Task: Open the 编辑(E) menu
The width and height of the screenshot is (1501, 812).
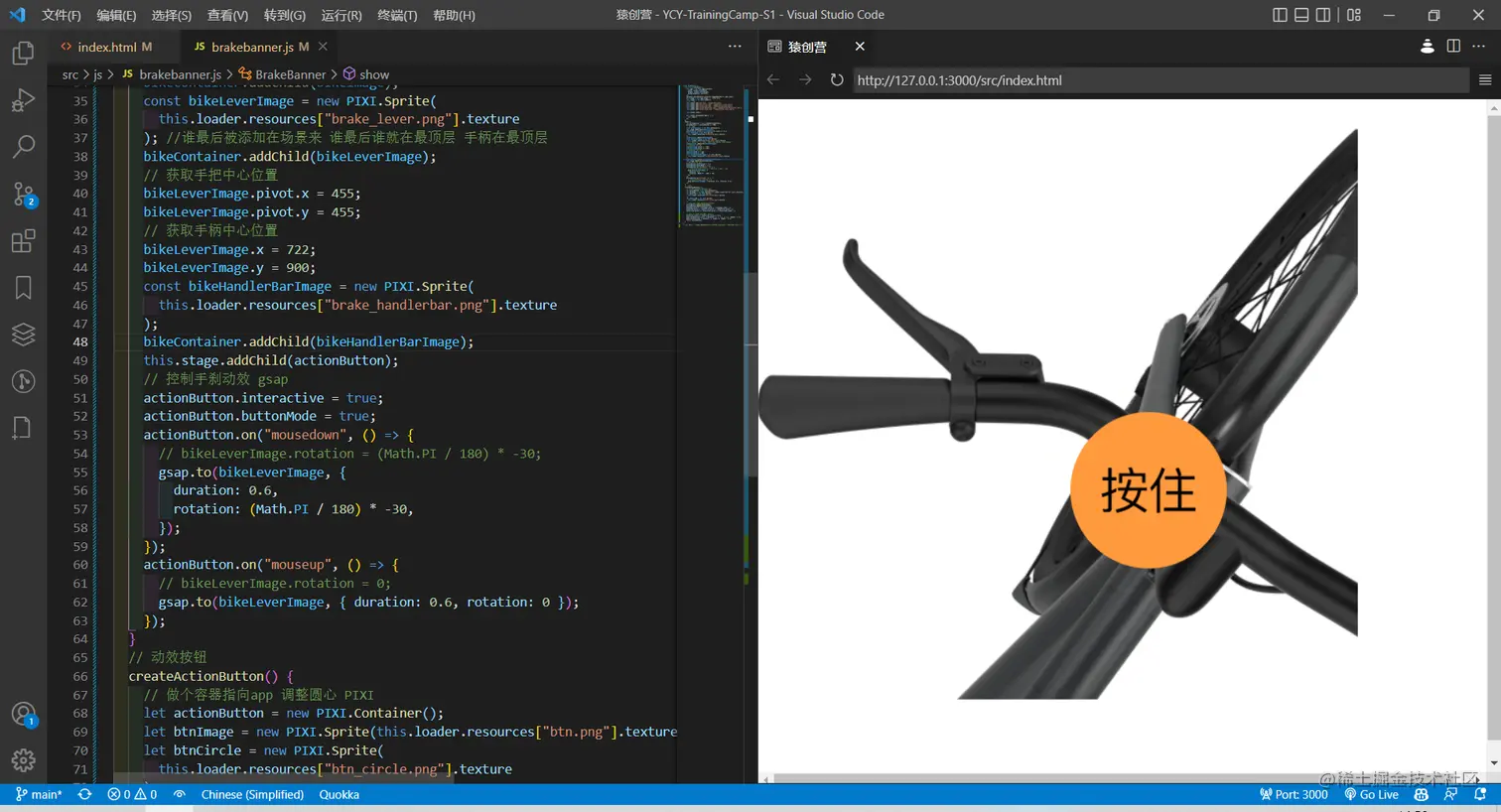Action: [x=116, y=15]
